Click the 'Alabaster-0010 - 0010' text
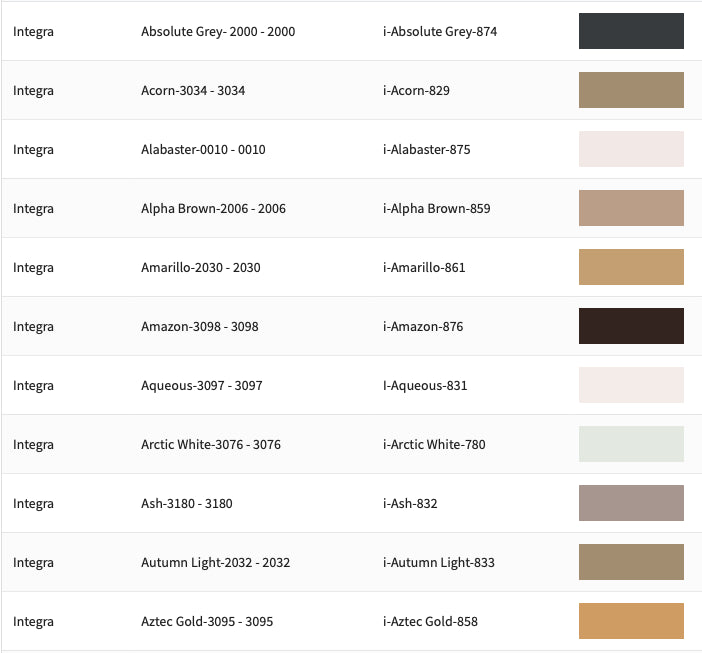This screenshot has height=653, width=702. pos(203,150)
